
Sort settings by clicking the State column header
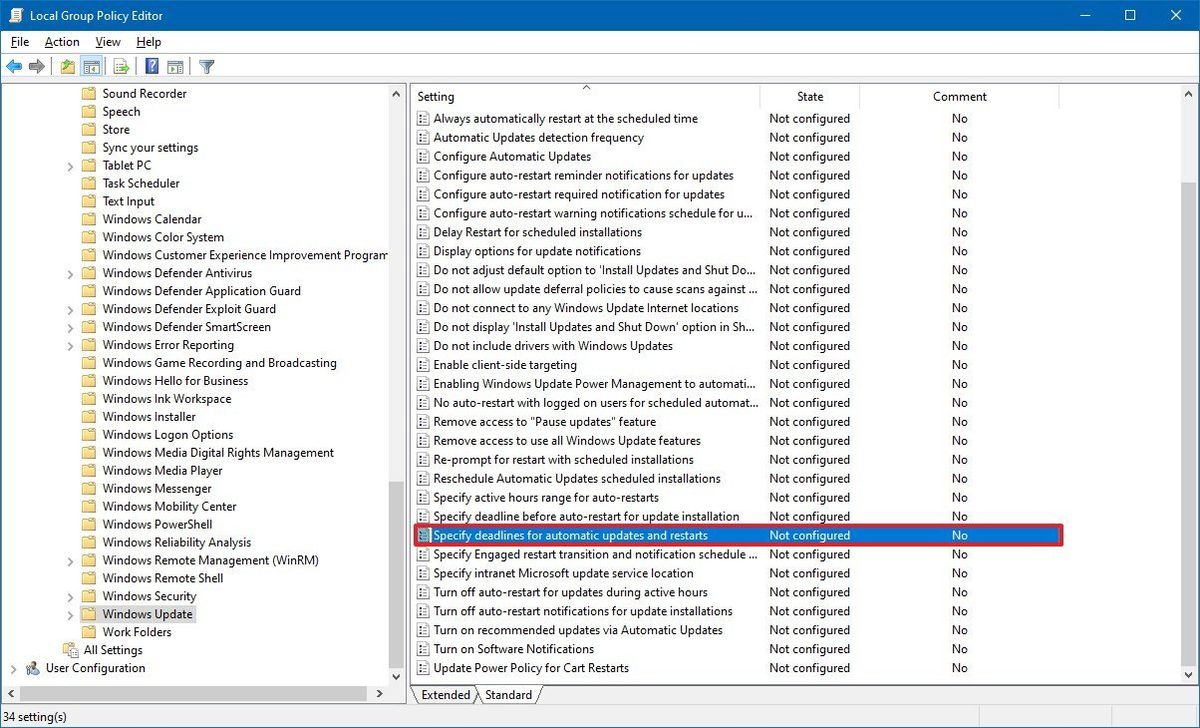click(x=810, y=96)
